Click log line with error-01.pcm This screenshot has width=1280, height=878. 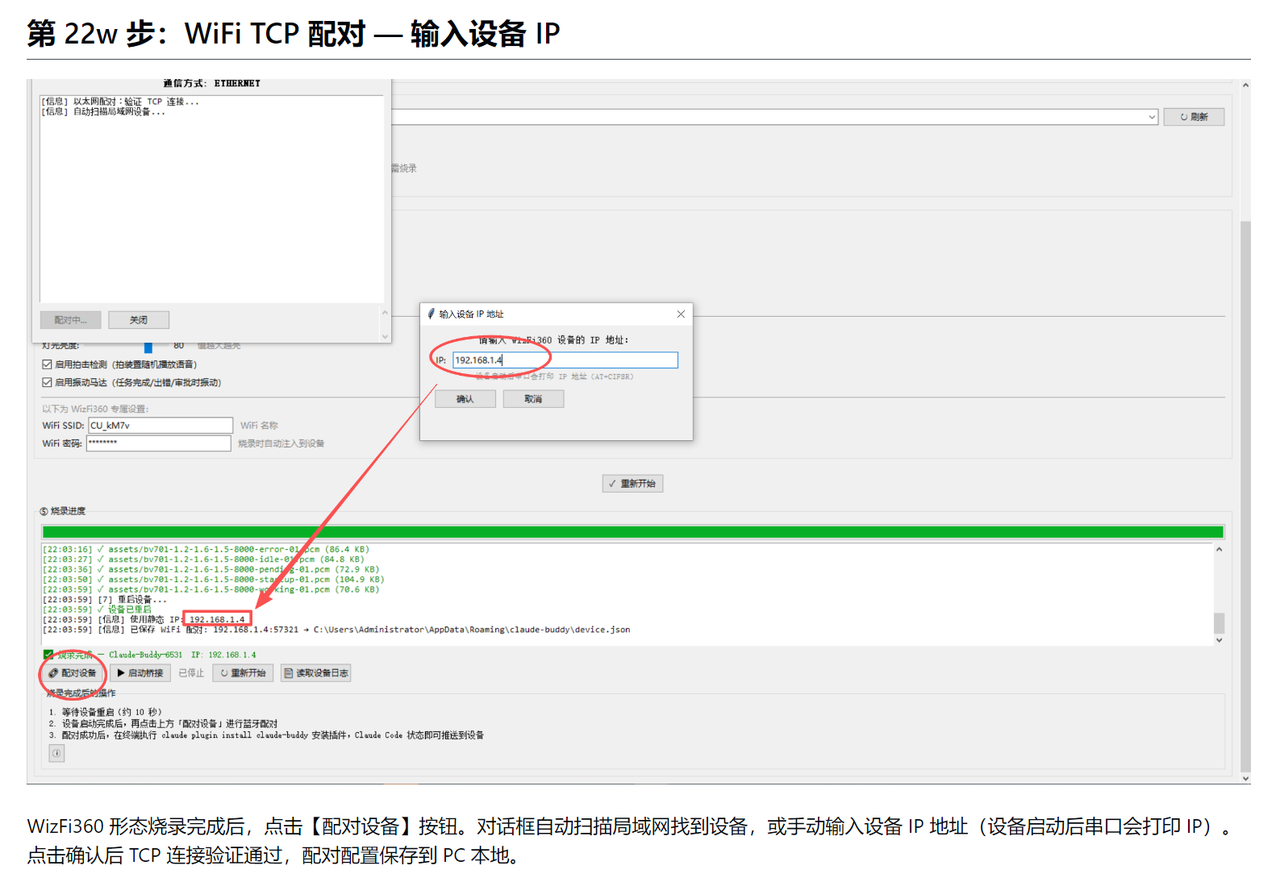coord(206,549)
